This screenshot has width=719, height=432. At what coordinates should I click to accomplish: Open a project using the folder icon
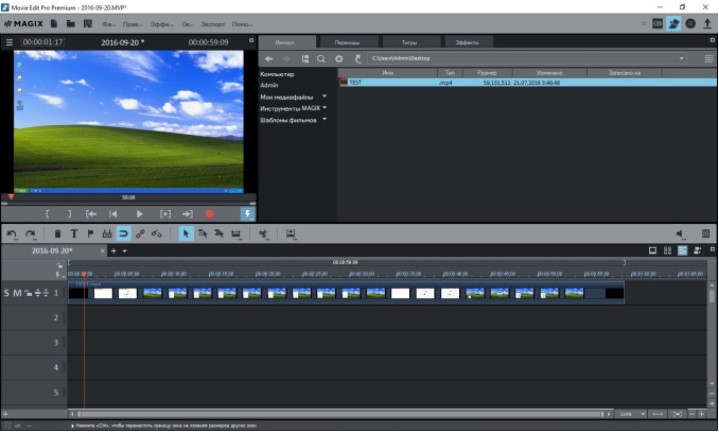[71, 23]
